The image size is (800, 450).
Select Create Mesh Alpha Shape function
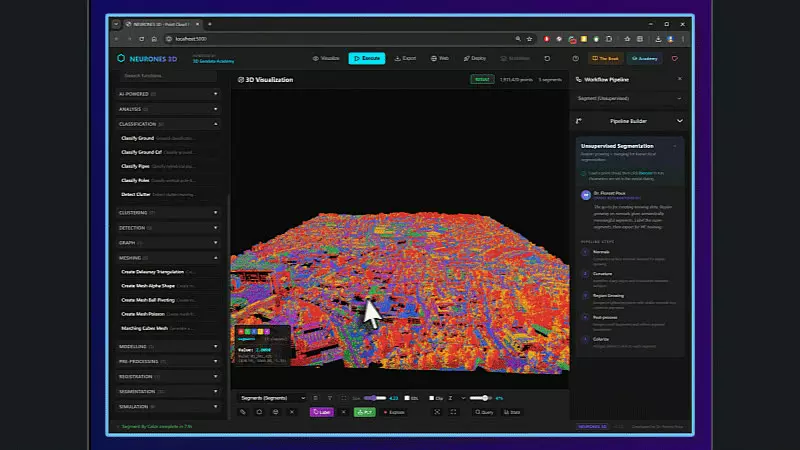tap(168, 286)
